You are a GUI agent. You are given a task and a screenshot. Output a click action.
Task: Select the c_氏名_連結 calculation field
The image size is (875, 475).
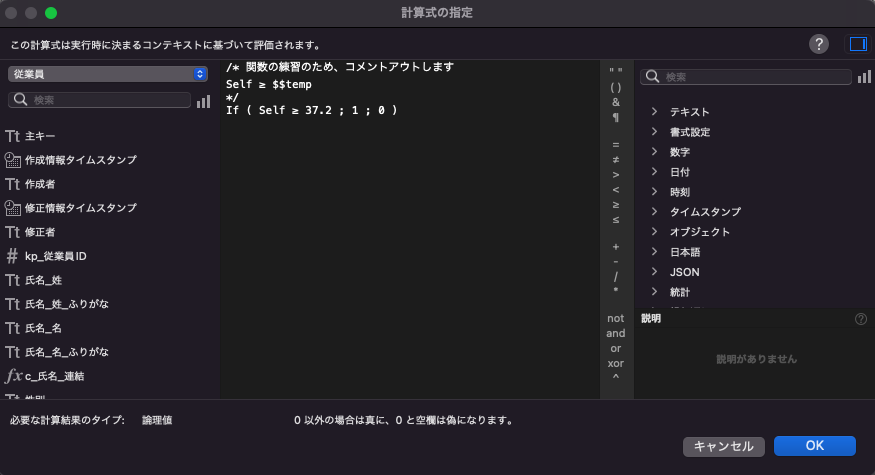pyautogui.click(x=54, y=376)
